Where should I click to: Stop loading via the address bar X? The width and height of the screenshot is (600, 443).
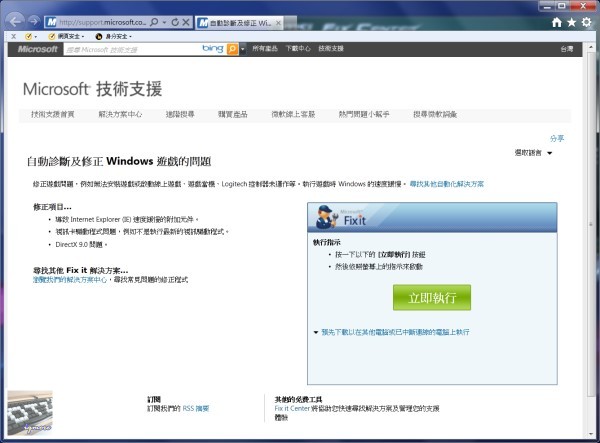[186, 22]
